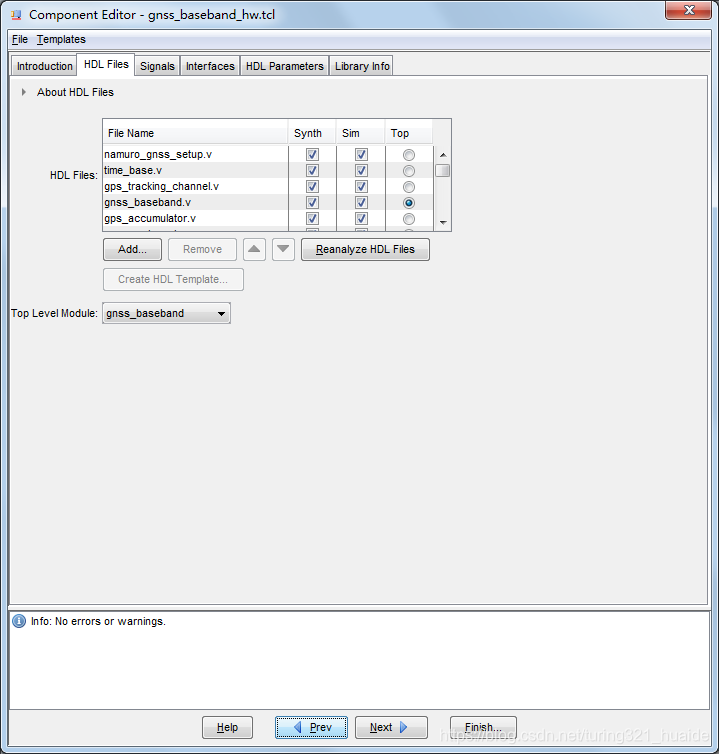Set namuro_gnss_setup.v as Top file
Viewport: 719px width, 754px height.
409,155
